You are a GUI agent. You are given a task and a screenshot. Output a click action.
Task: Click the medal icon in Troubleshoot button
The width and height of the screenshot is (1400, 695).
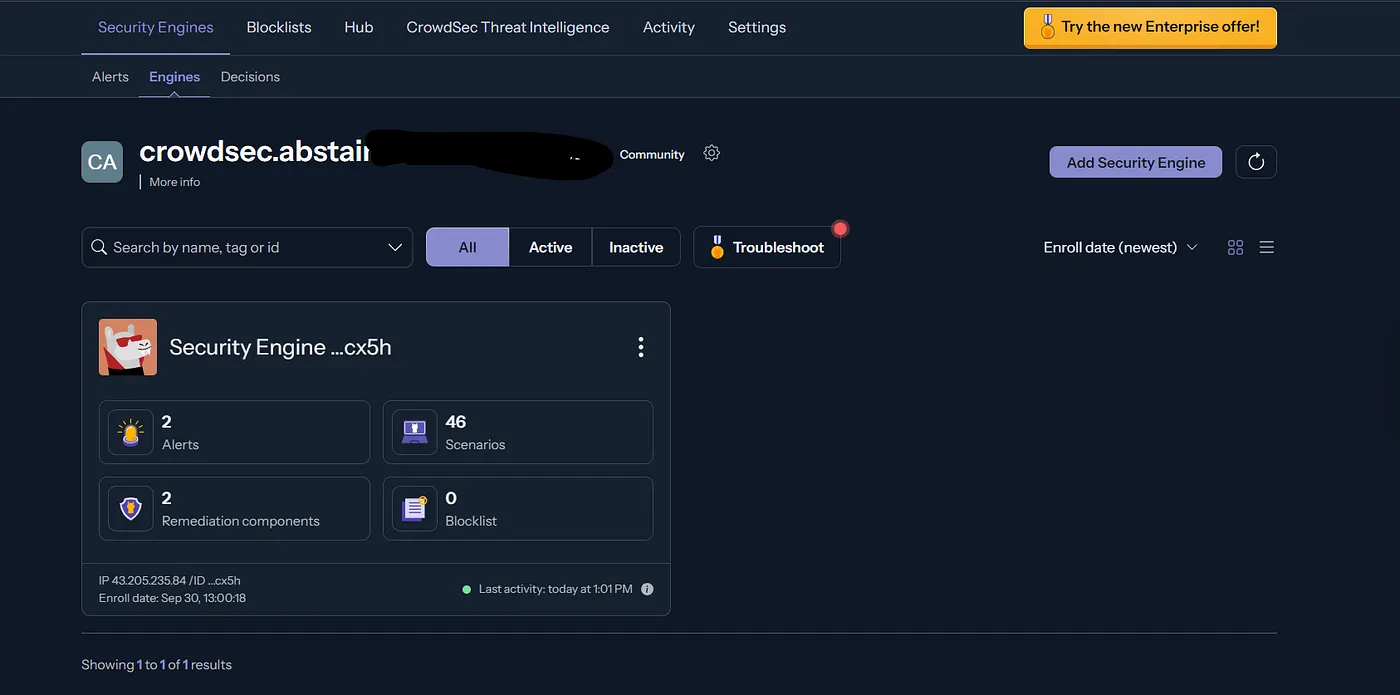pos(717,247)
